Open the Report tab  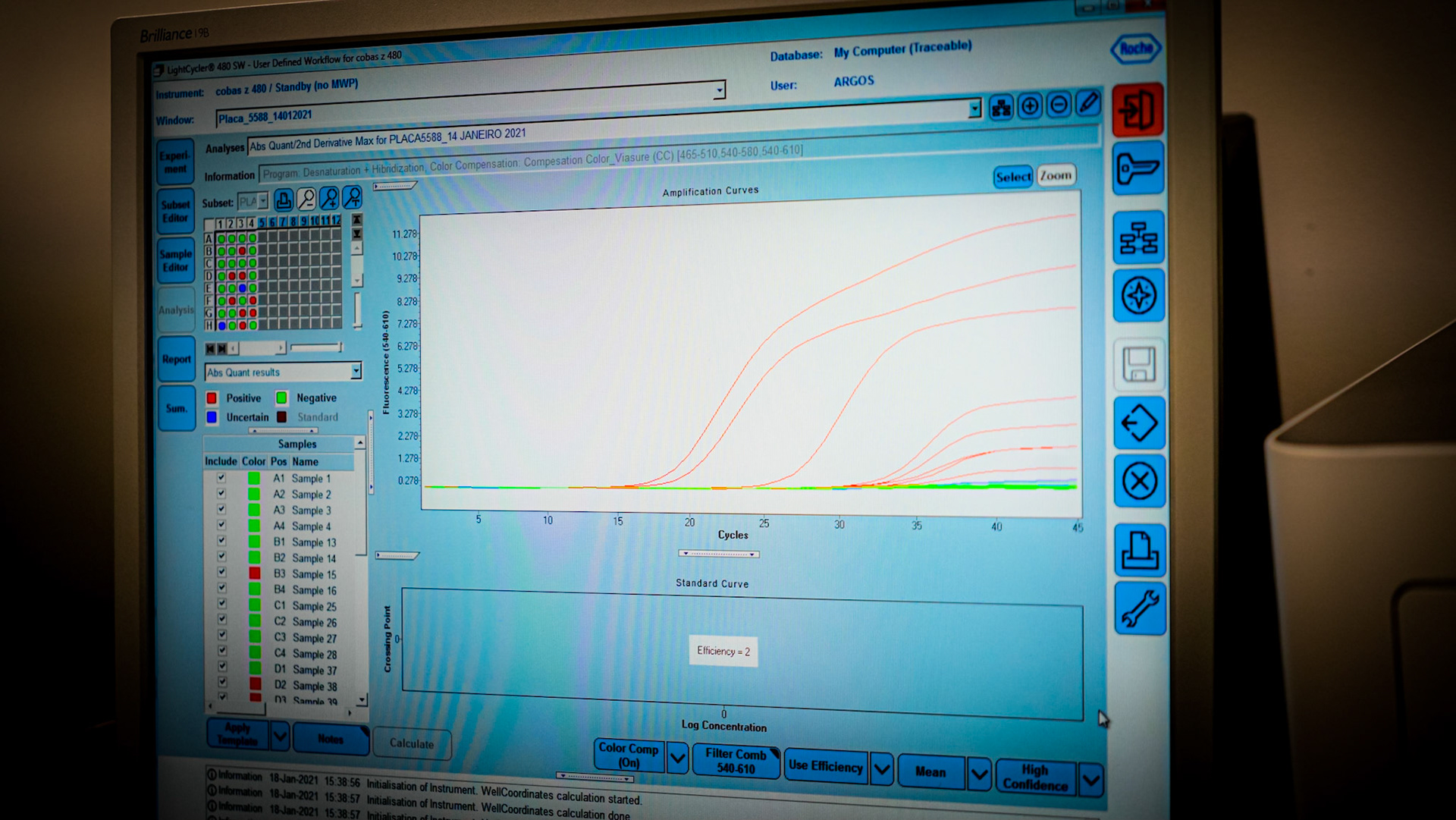tap(176, 360)
